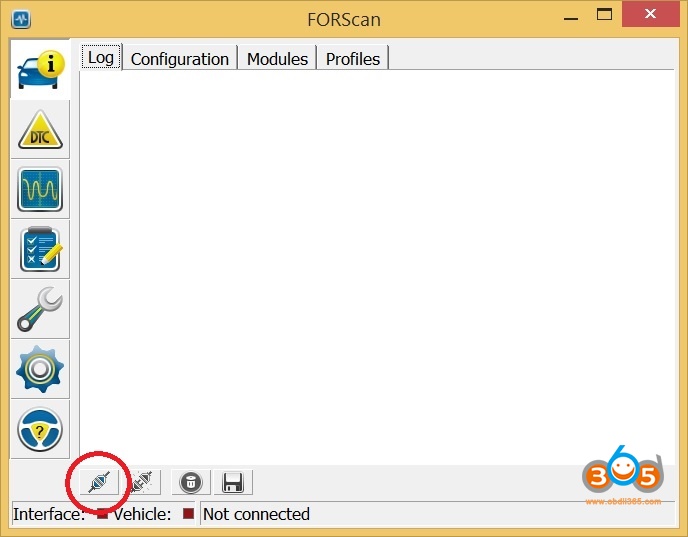Open the gear settings section
The width and height of the screenshot is (688, 537).
(x=40, y=369)
